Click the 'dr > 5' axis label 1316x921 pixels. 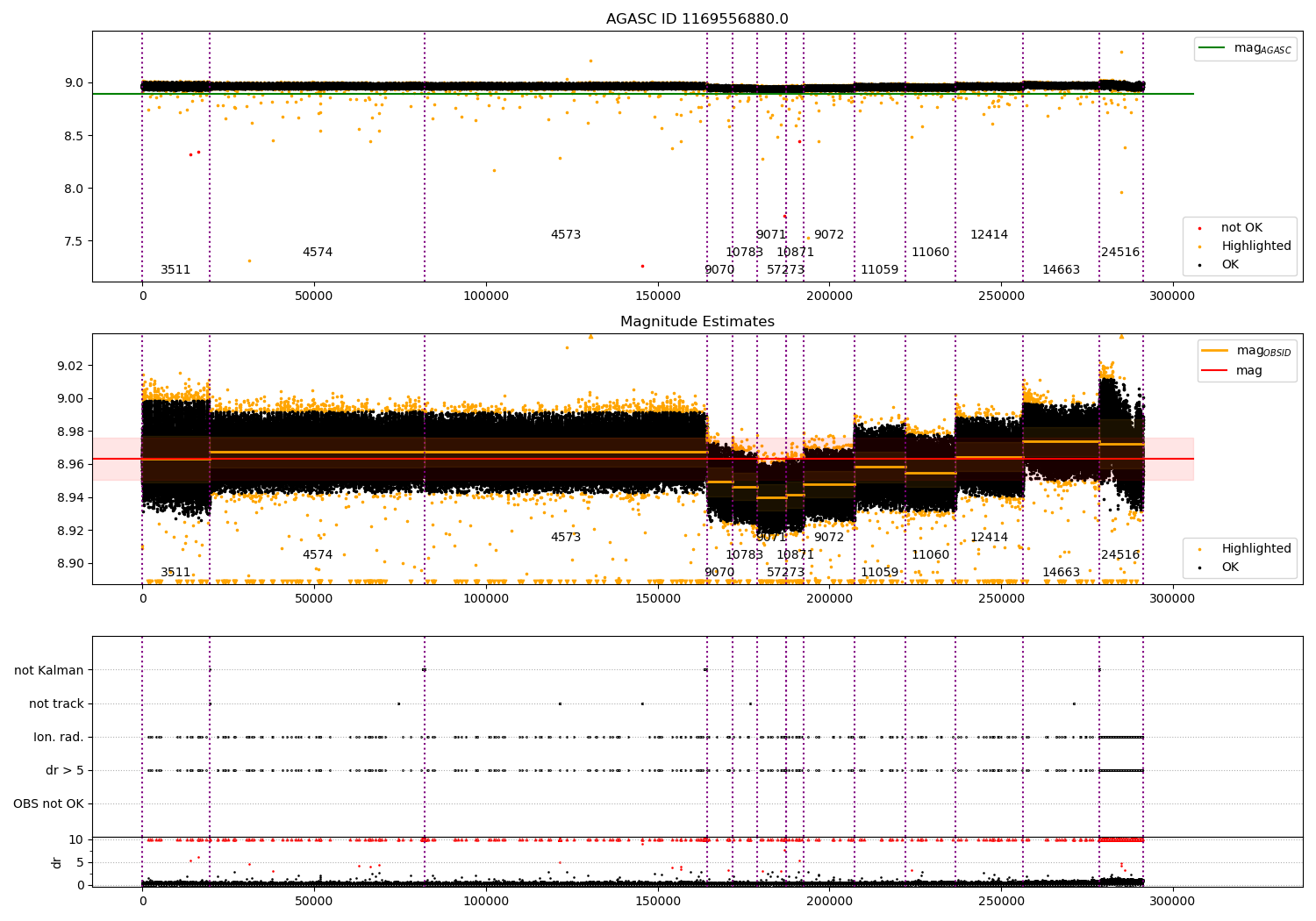[65, 770]
